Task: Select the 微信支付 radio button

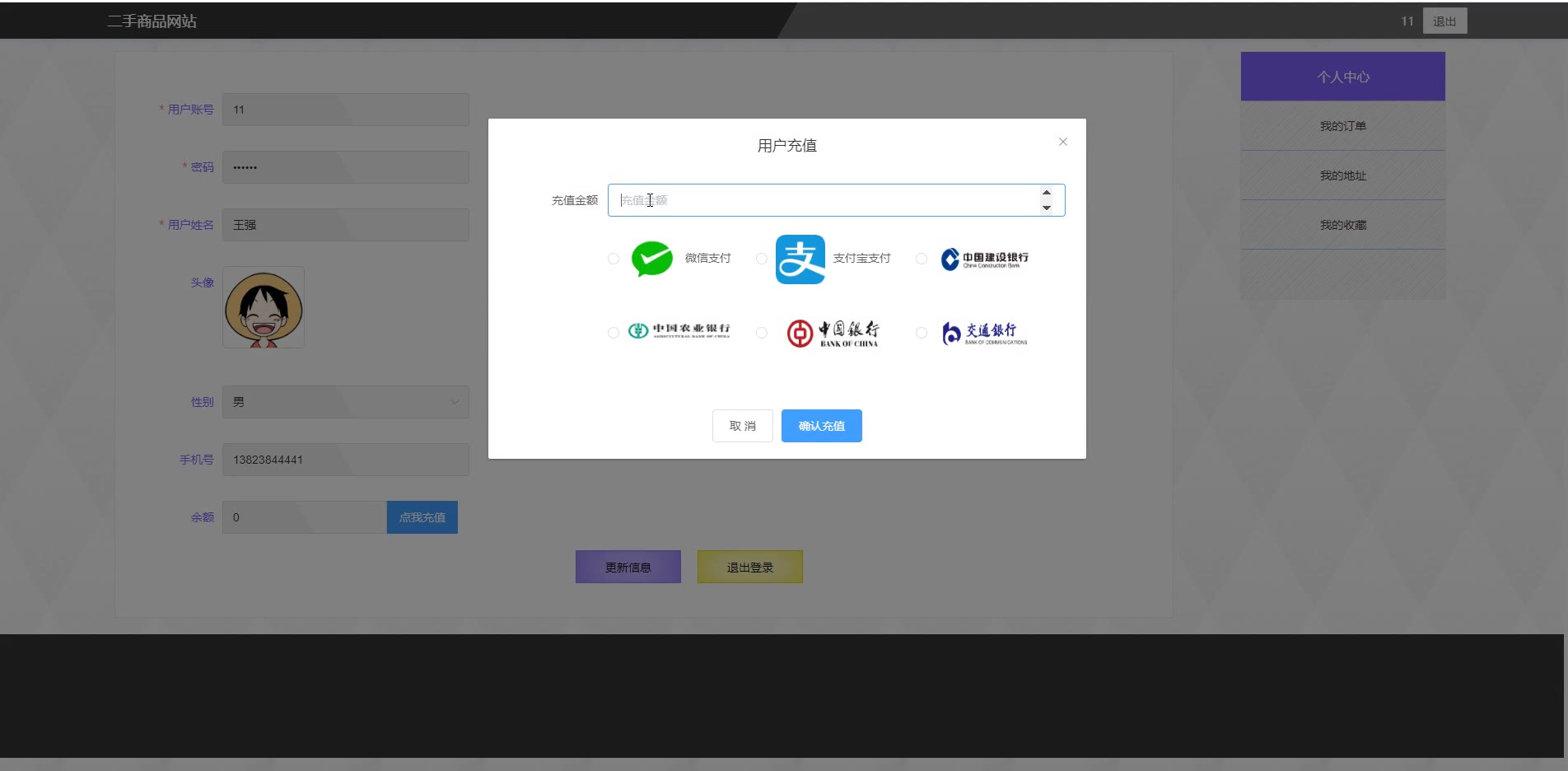Action: 614,259
